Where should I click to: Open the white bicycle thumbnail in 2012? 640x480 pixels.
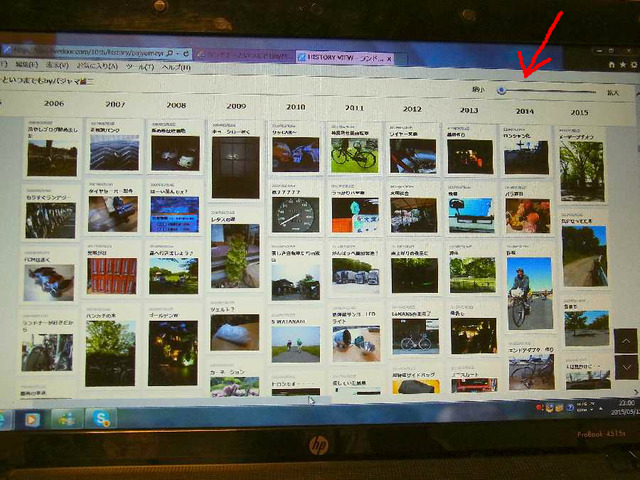tap(415, 336)
